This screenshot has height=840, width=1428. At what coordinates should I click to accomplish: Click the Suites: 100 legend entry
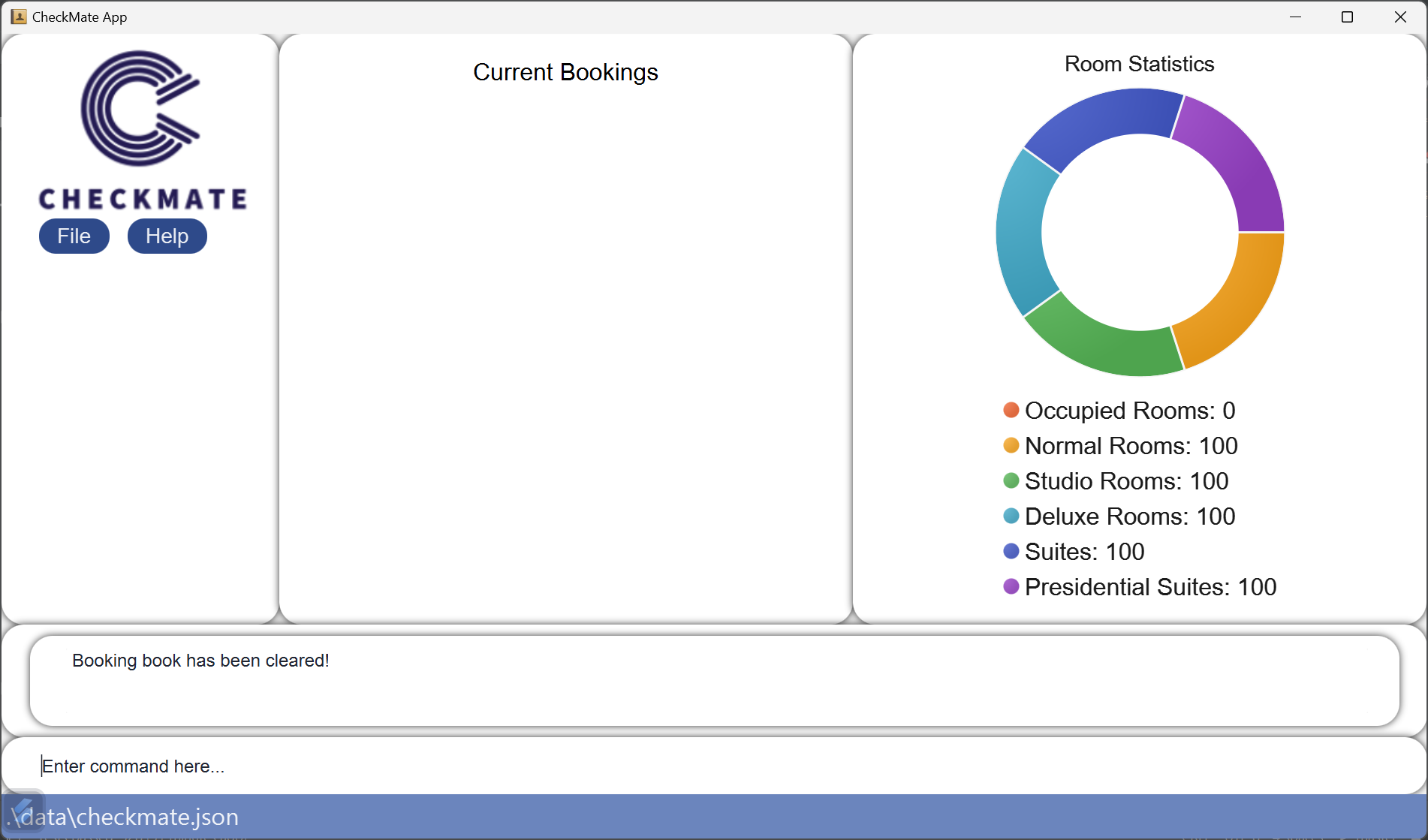tap(1074, 552)
